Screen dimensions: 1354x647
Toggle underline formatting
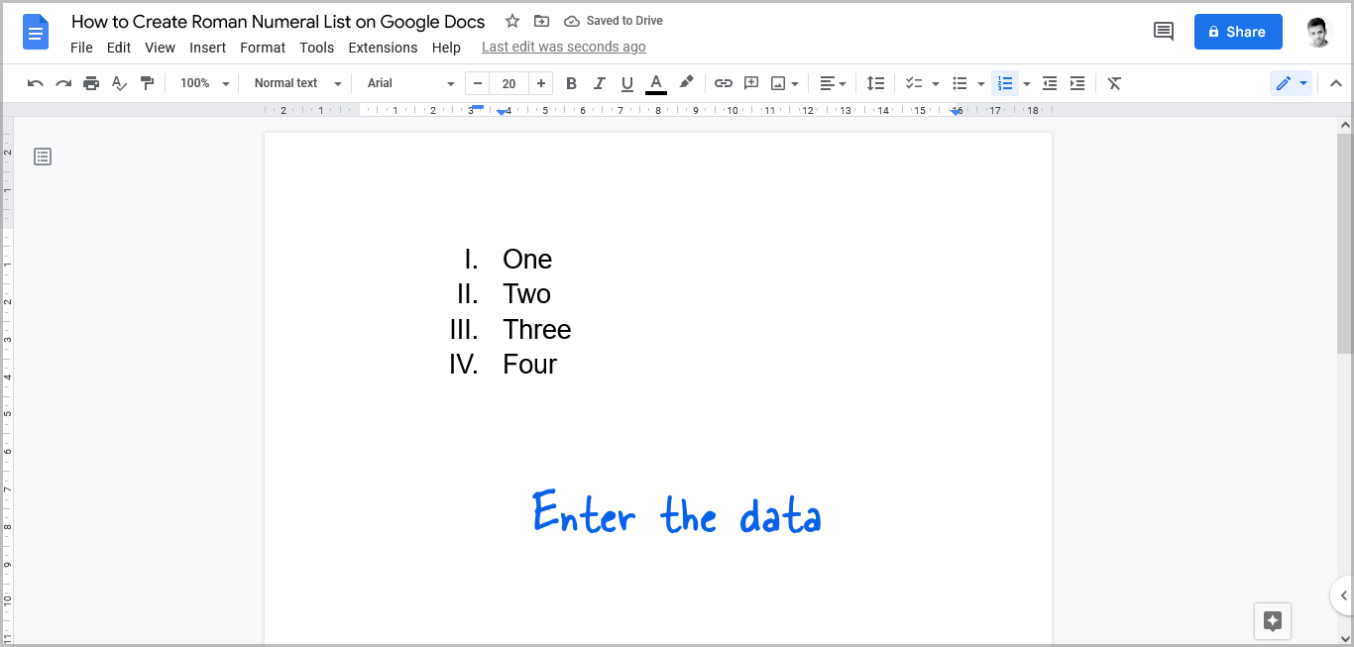coord(627,83)
